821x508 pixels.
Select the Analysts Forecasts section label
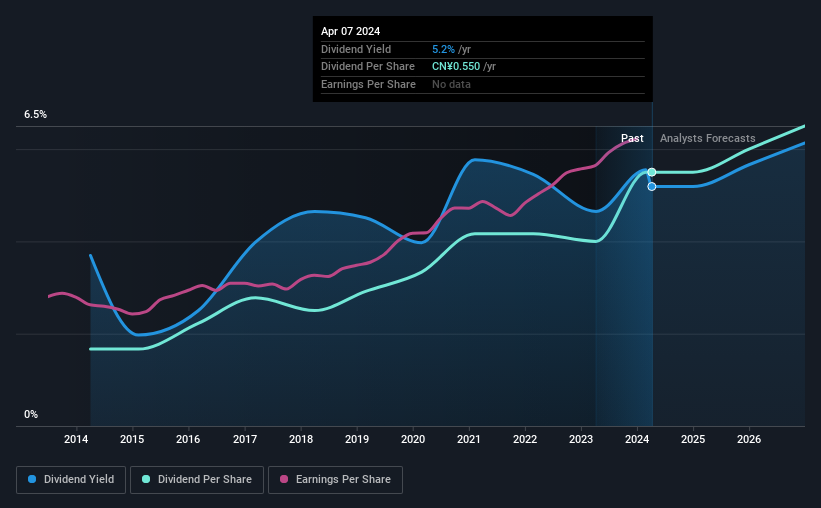pos(707,138)
